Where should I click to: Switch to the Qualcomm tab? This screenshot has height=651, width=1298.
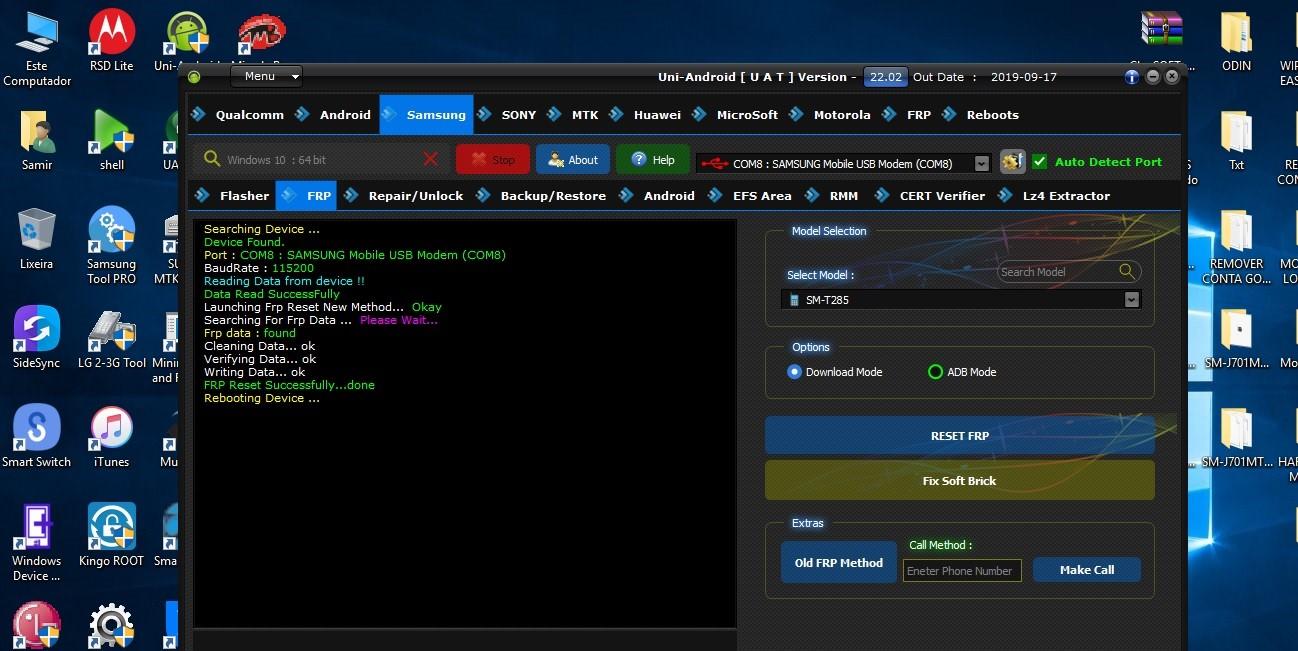click(249, 115)
